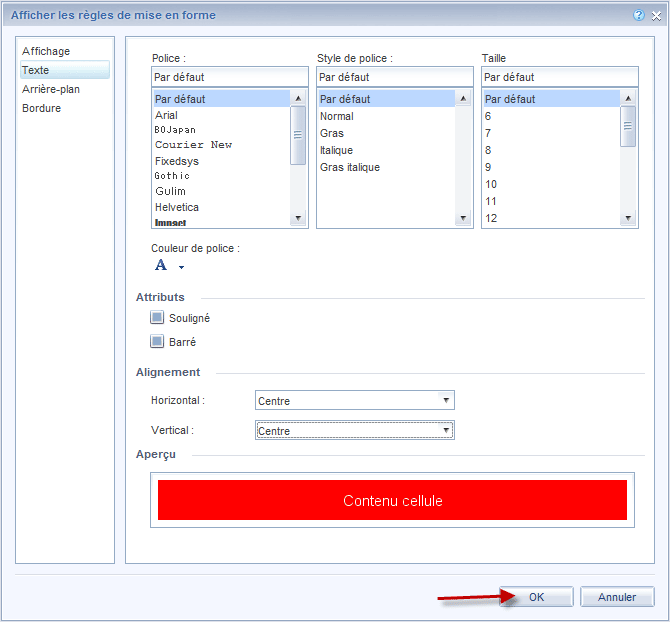Click the Style de police text field

coord(395,77)
